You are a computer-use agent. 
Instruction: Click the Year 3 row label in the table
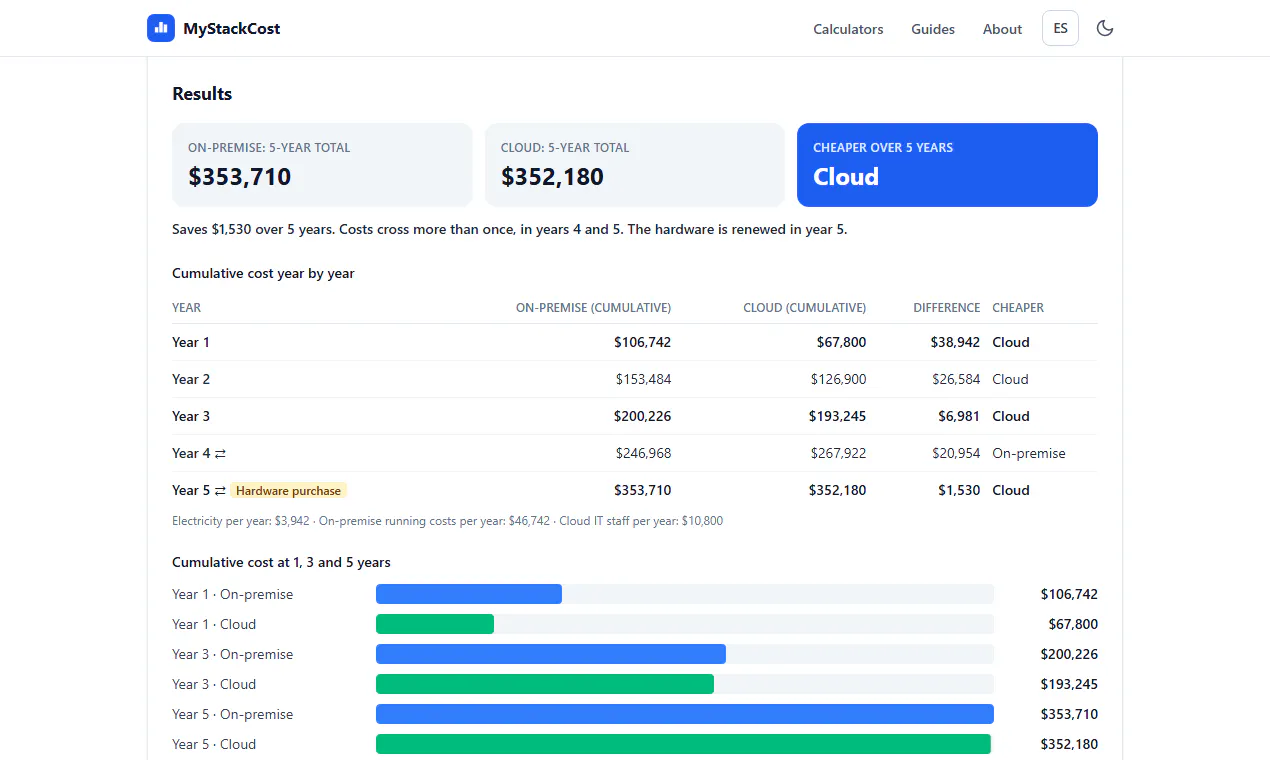tap(191, 416)
